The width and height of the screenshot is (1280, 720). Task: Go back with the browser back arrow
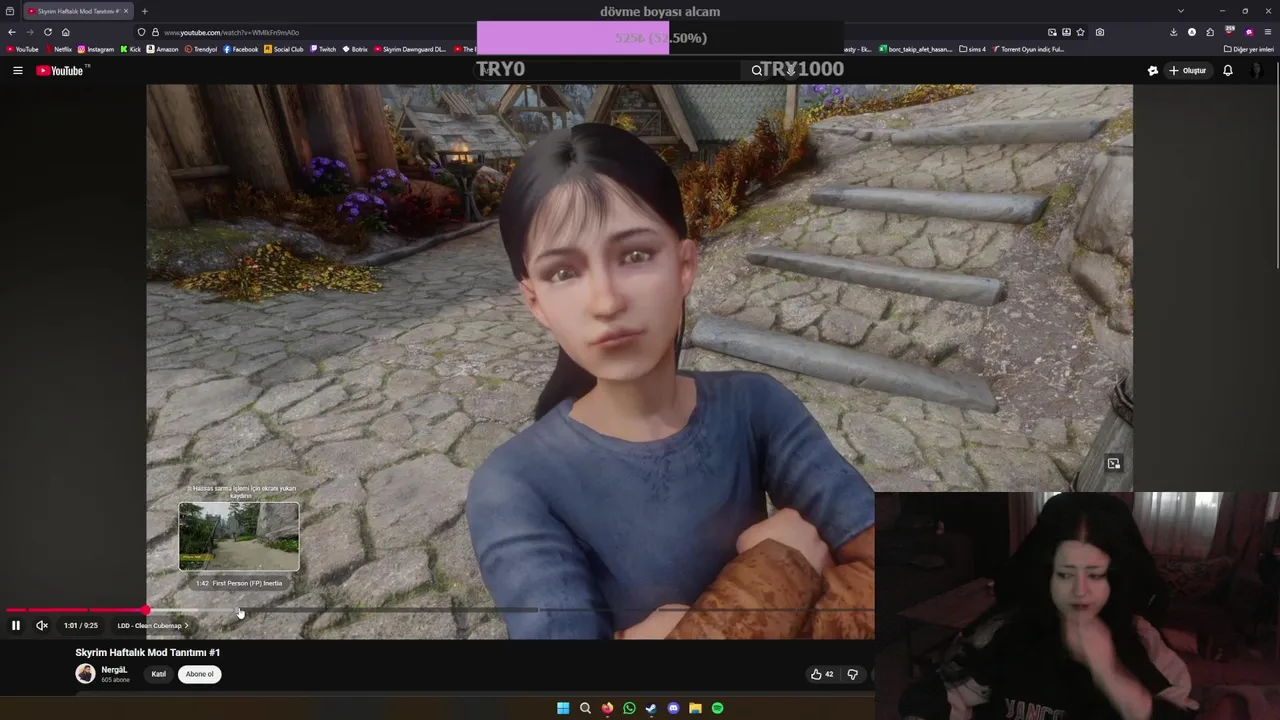12,32
